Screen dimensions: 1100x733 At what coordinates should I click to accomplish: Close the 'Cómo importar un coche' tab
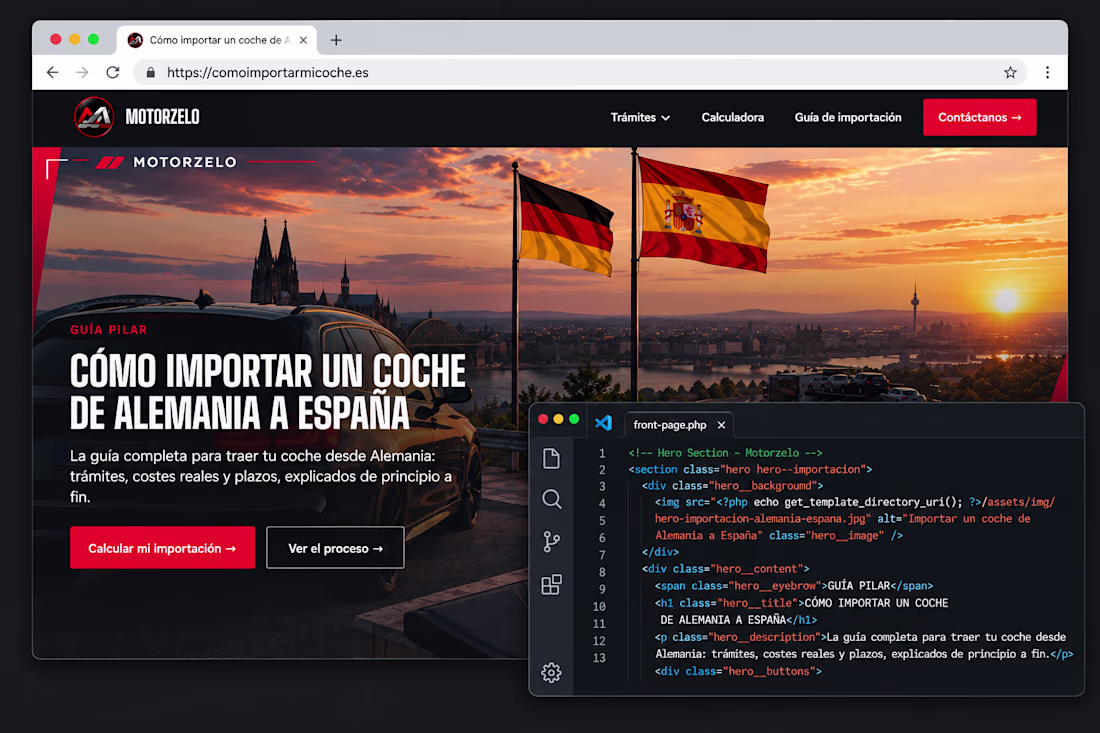tap(303, 40)
